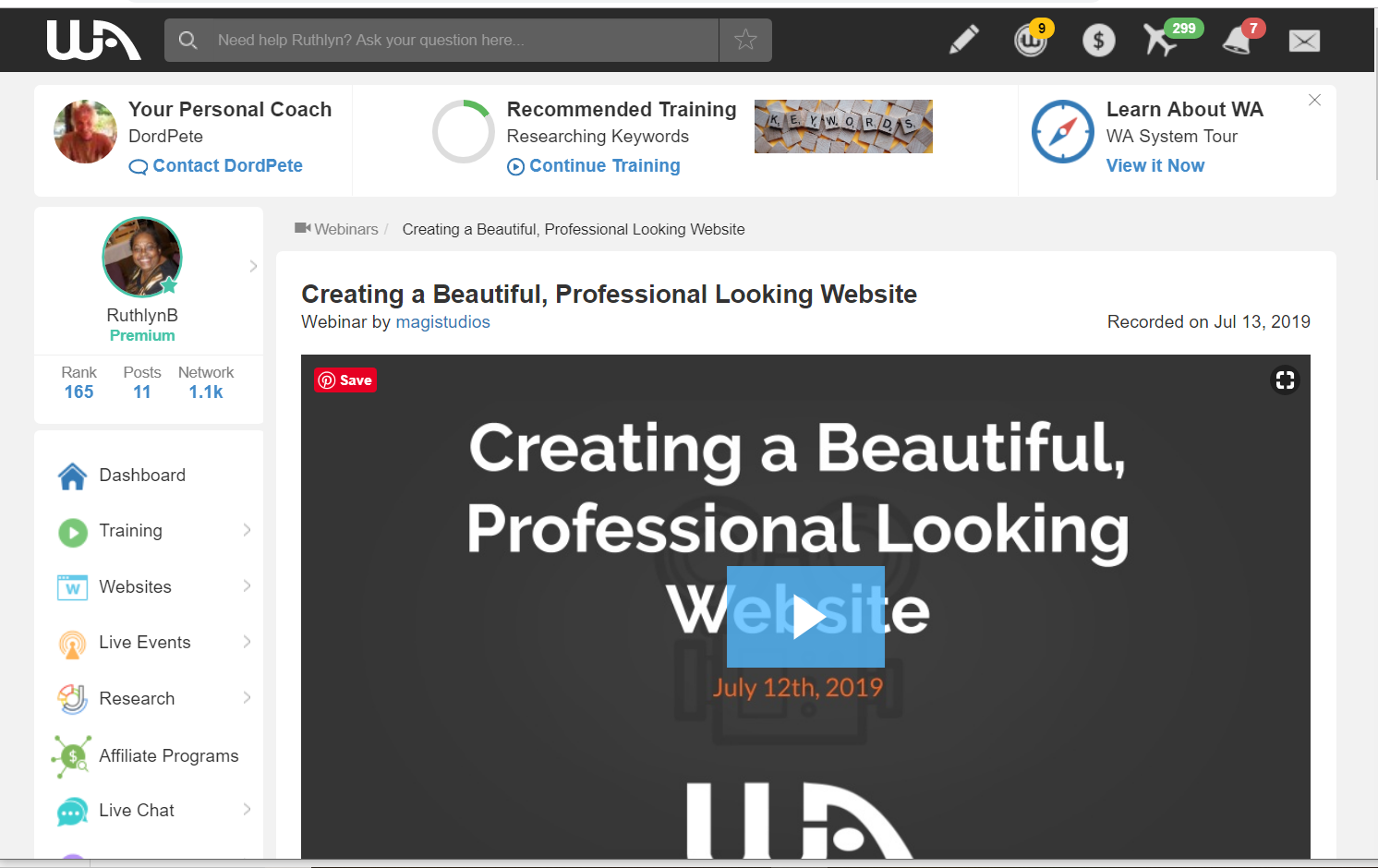This screenshot has width=1378, height=868.
Task: Click the green Training play icon
Action: [x=73, y=532]
